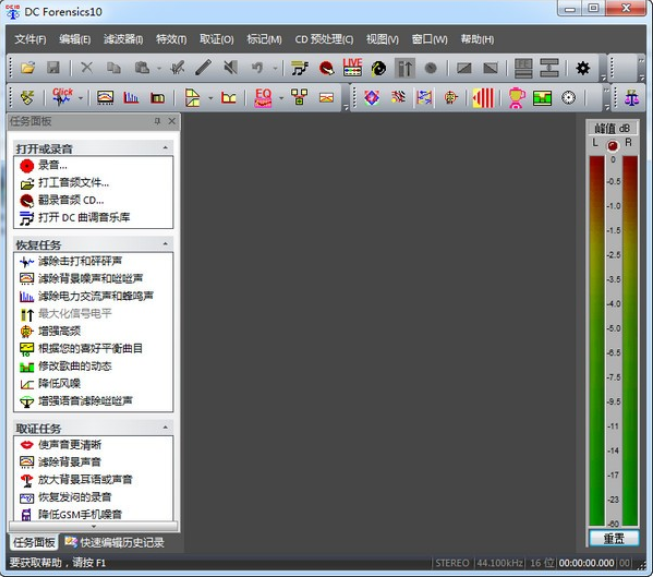653x578 pixels.
Task: Click the red peak indicator light
Action: pos(613,145)
